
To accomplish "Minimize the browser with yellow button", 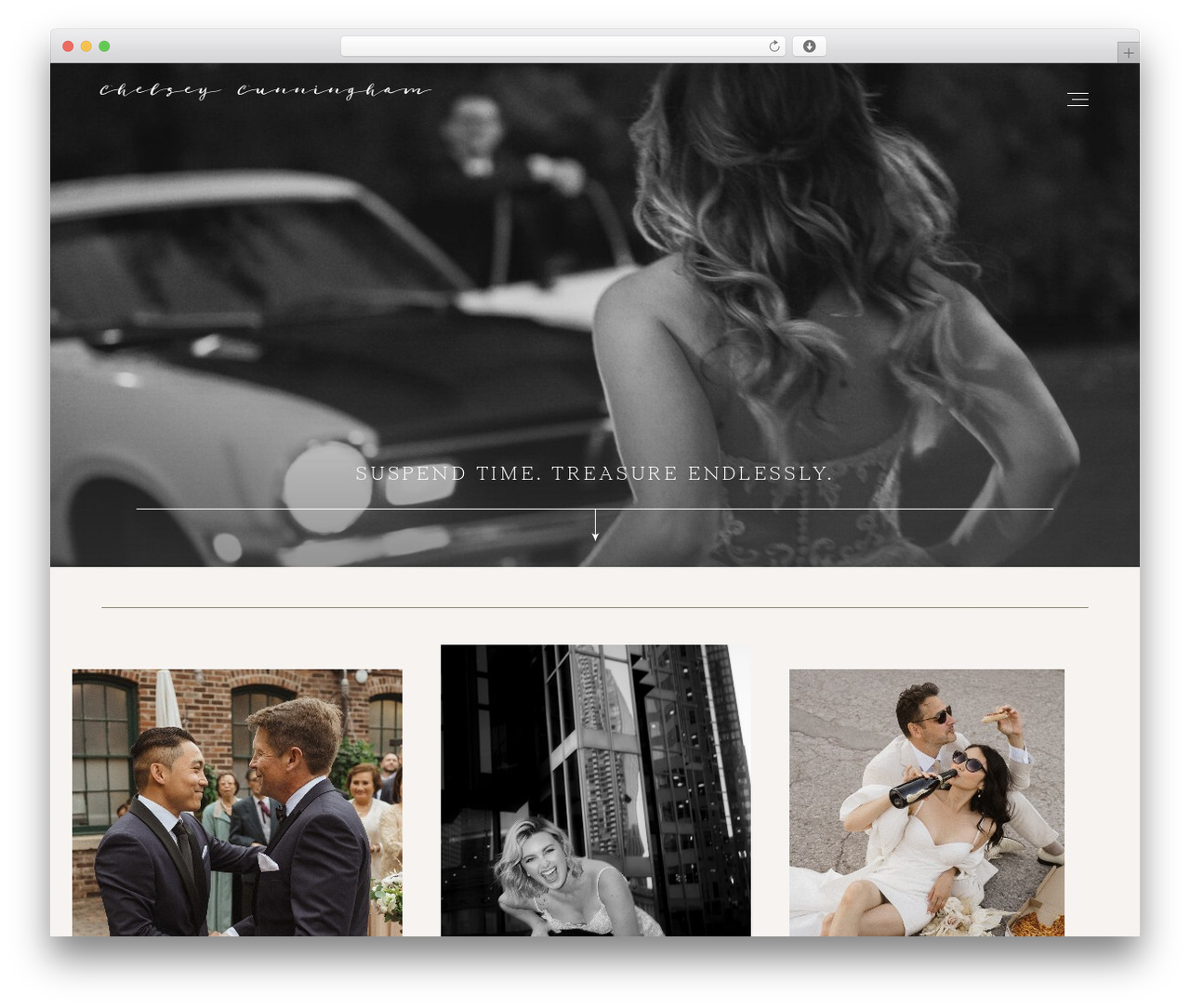I will (x=86, y=46).
